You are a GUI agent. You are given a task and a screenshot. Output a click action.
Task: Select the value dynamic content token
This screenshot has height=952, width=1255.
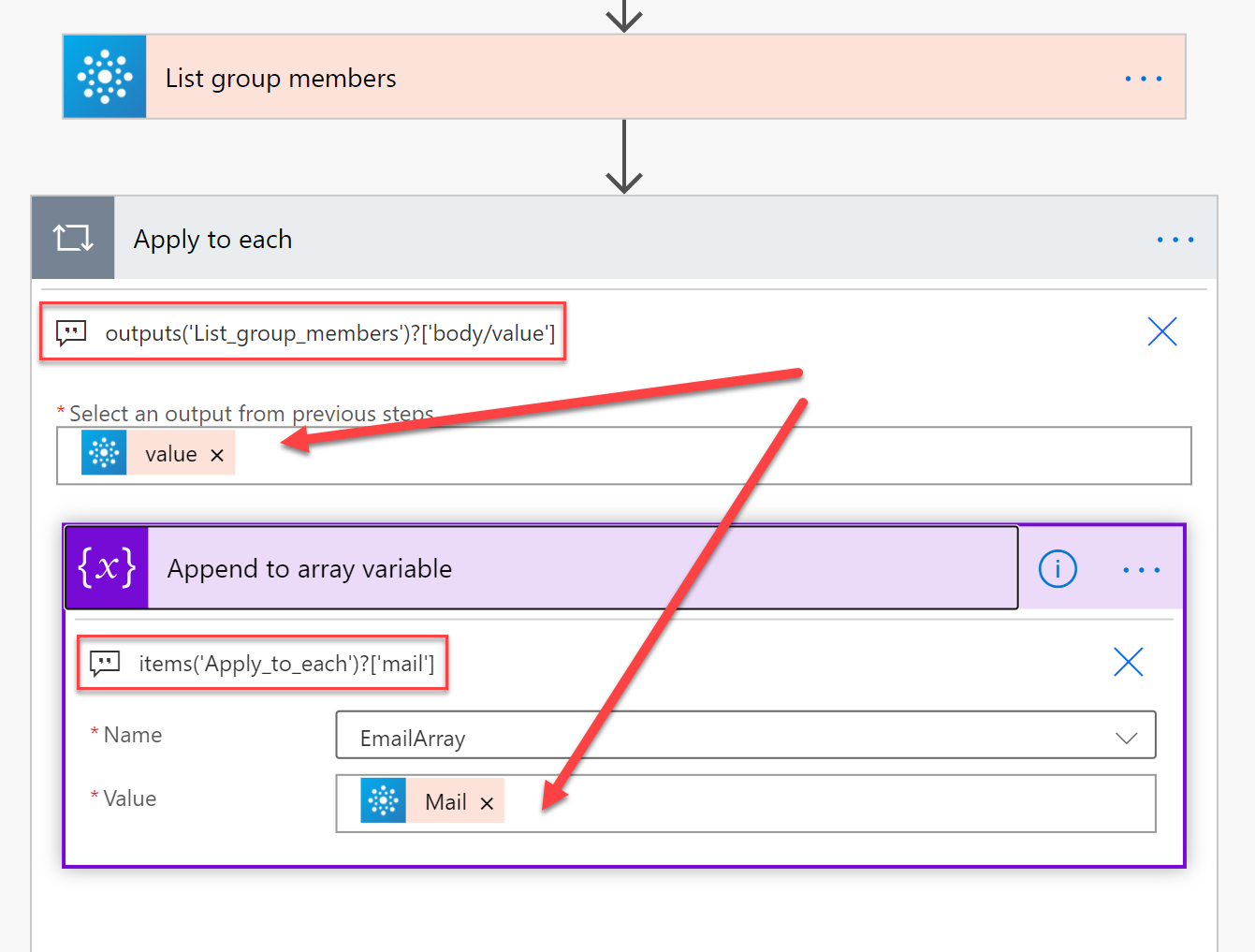[x=170, y=455]
